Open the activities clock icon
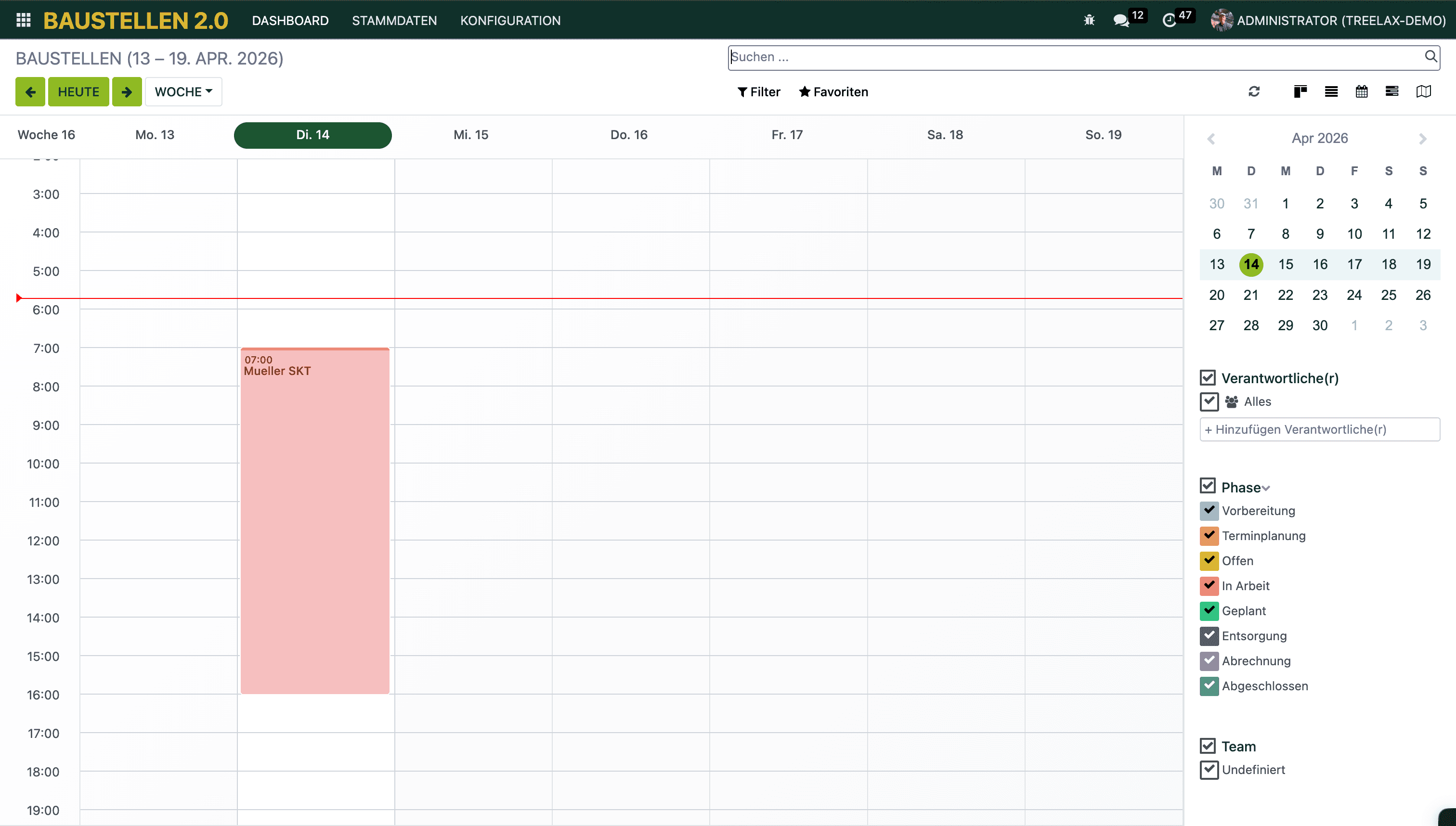 coord(1169,20)
